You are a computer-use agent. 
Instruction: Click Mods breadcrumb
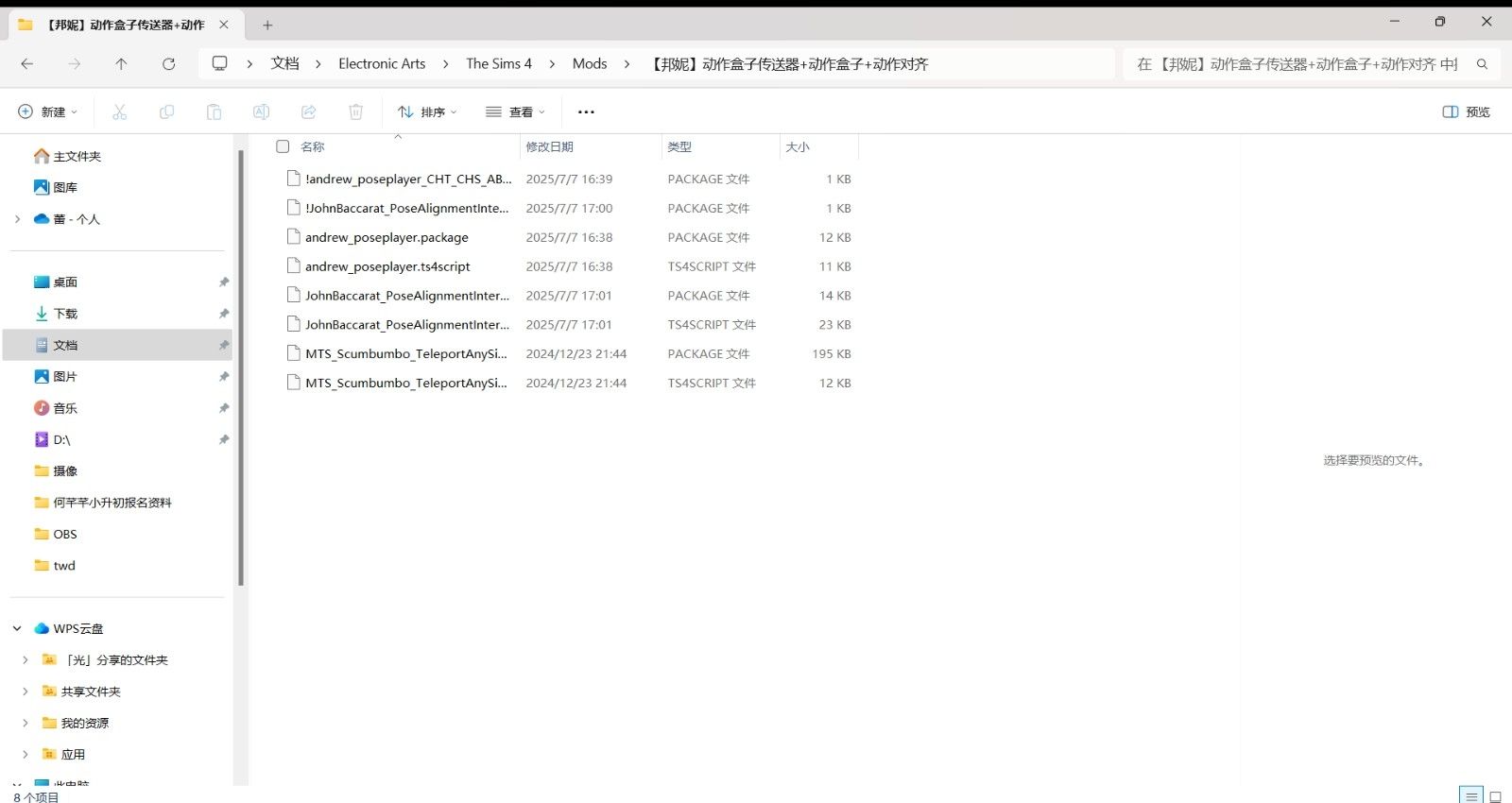[x=590, y=63]
